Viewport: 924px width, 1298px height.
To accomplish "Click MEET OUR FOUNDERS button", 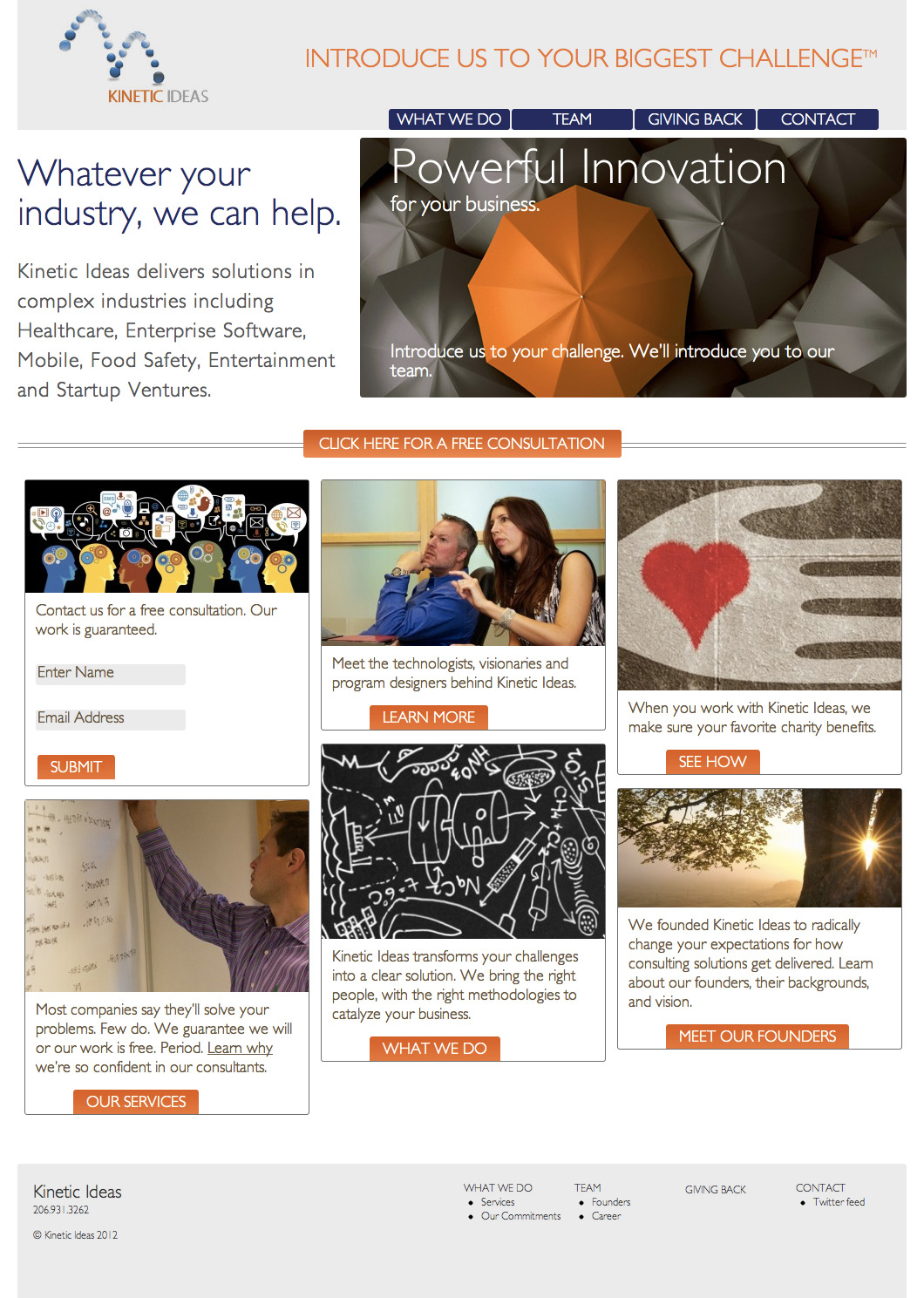I will coord(758,1036).
